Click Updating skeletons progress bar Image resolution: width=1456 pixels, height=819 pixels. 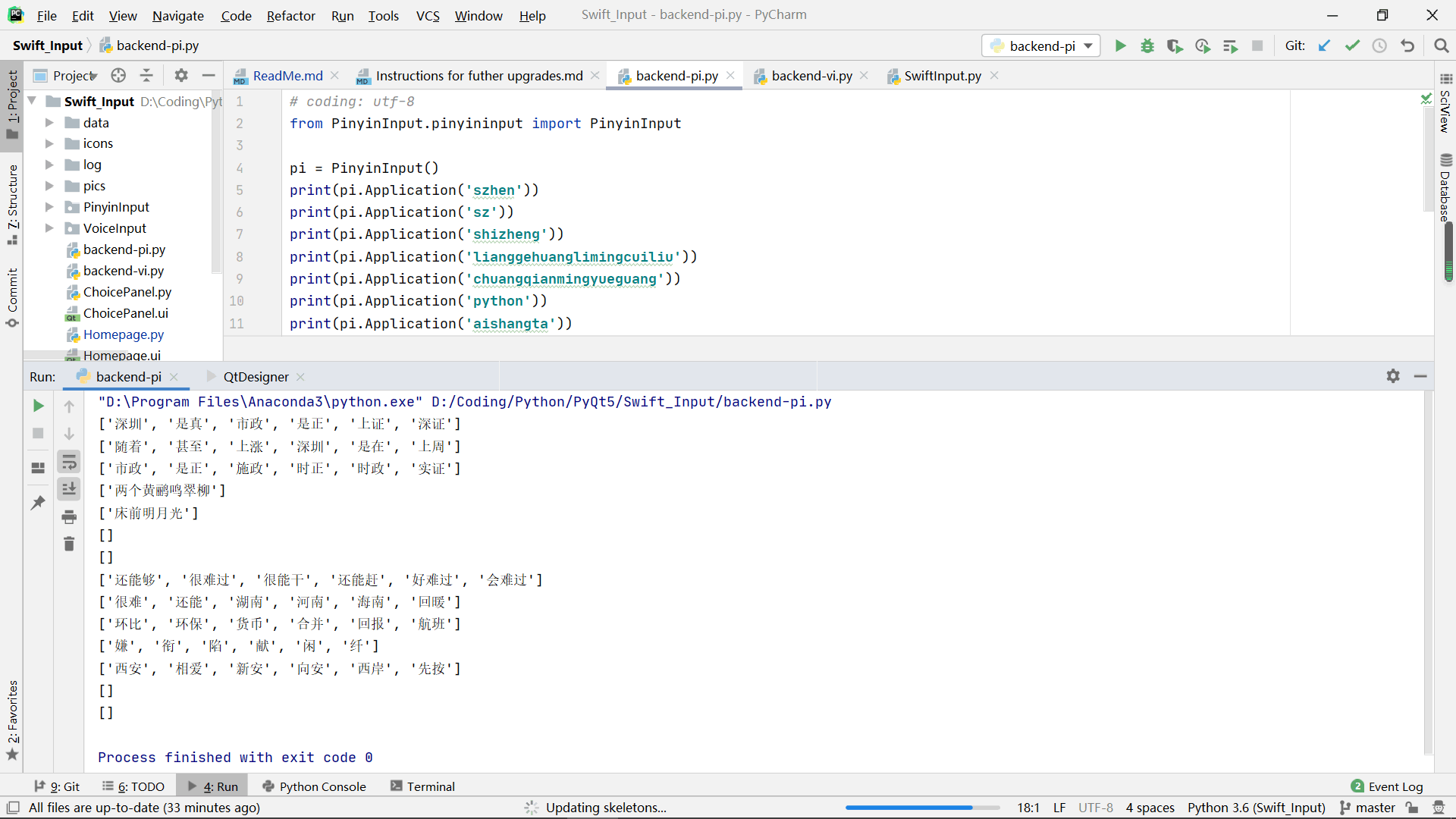921,808
